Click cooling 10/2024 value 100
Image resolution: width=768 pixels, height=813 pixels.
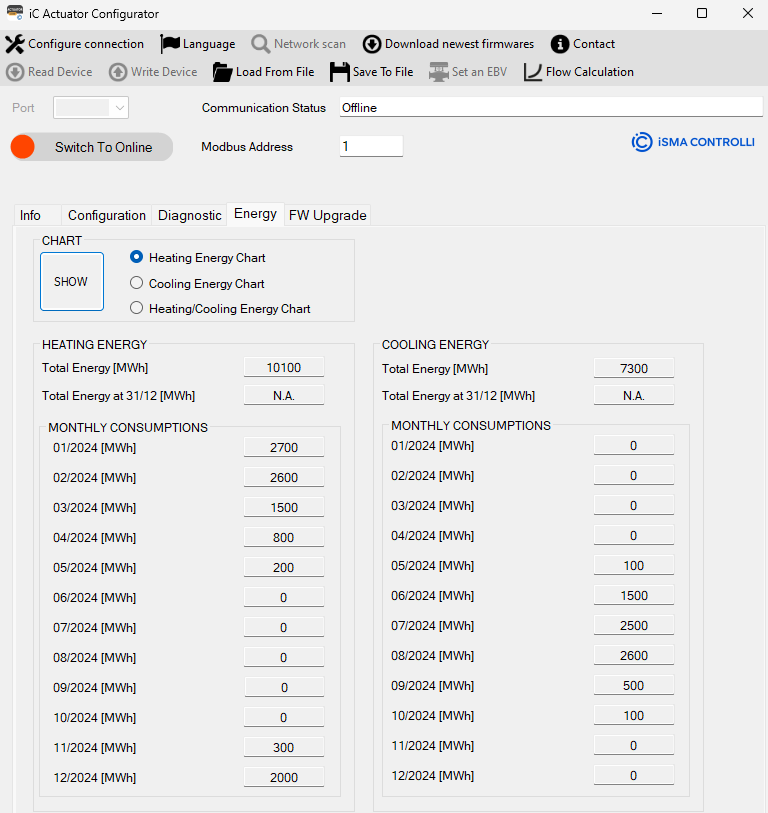[x=634, y=716]
